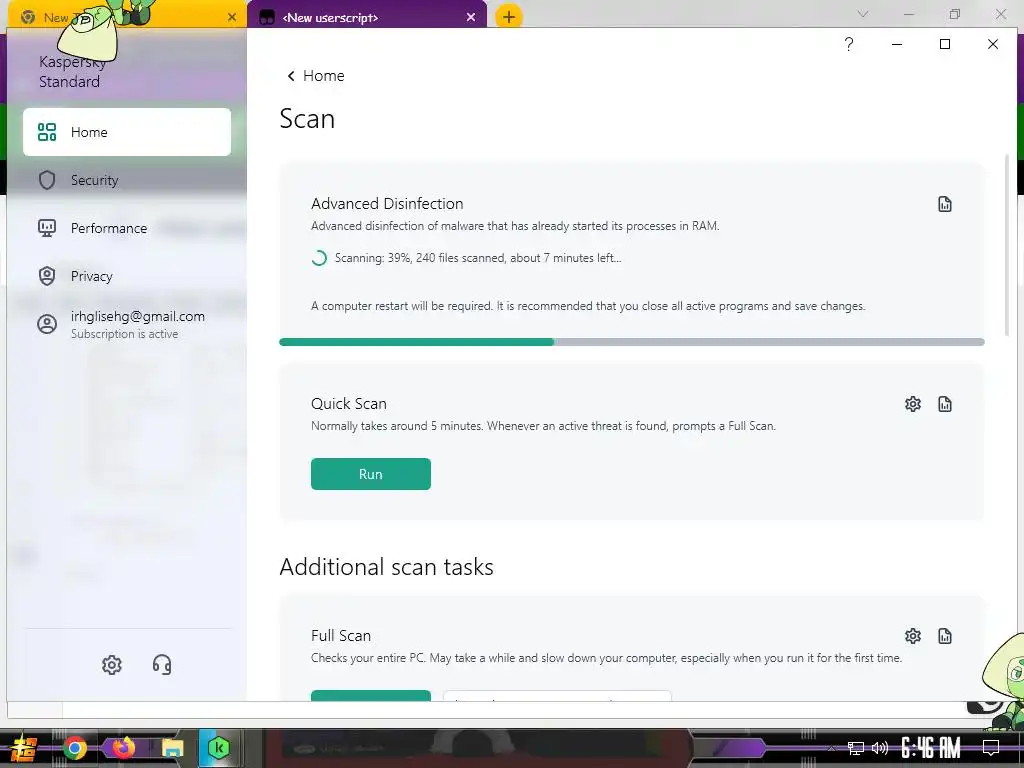This screenshot has height=768, width=1024.
Task: Click the Subscription is active text
Action: (x=124, y=334)
